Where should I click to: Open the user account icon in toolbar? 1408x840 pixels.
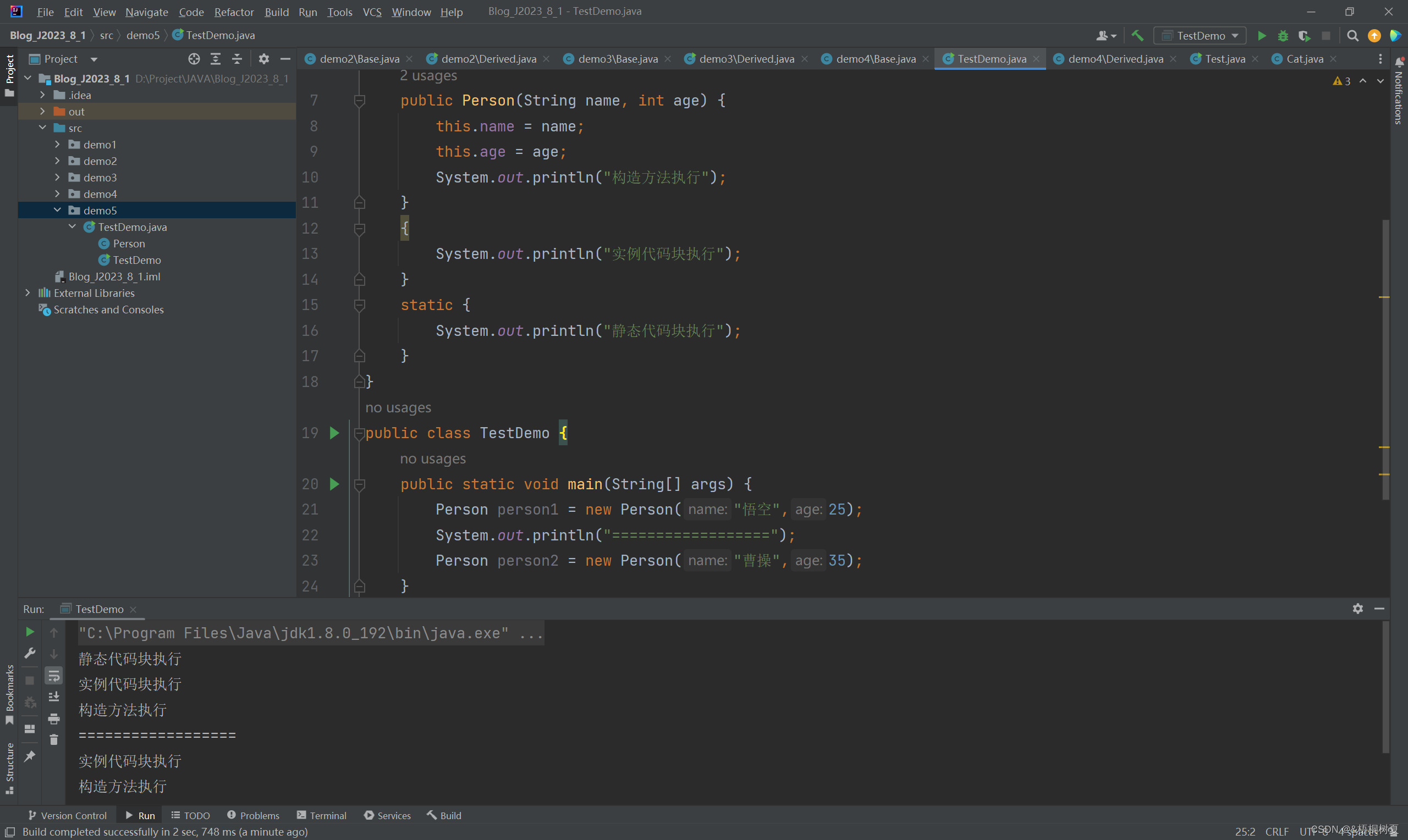click(1105, 36)
